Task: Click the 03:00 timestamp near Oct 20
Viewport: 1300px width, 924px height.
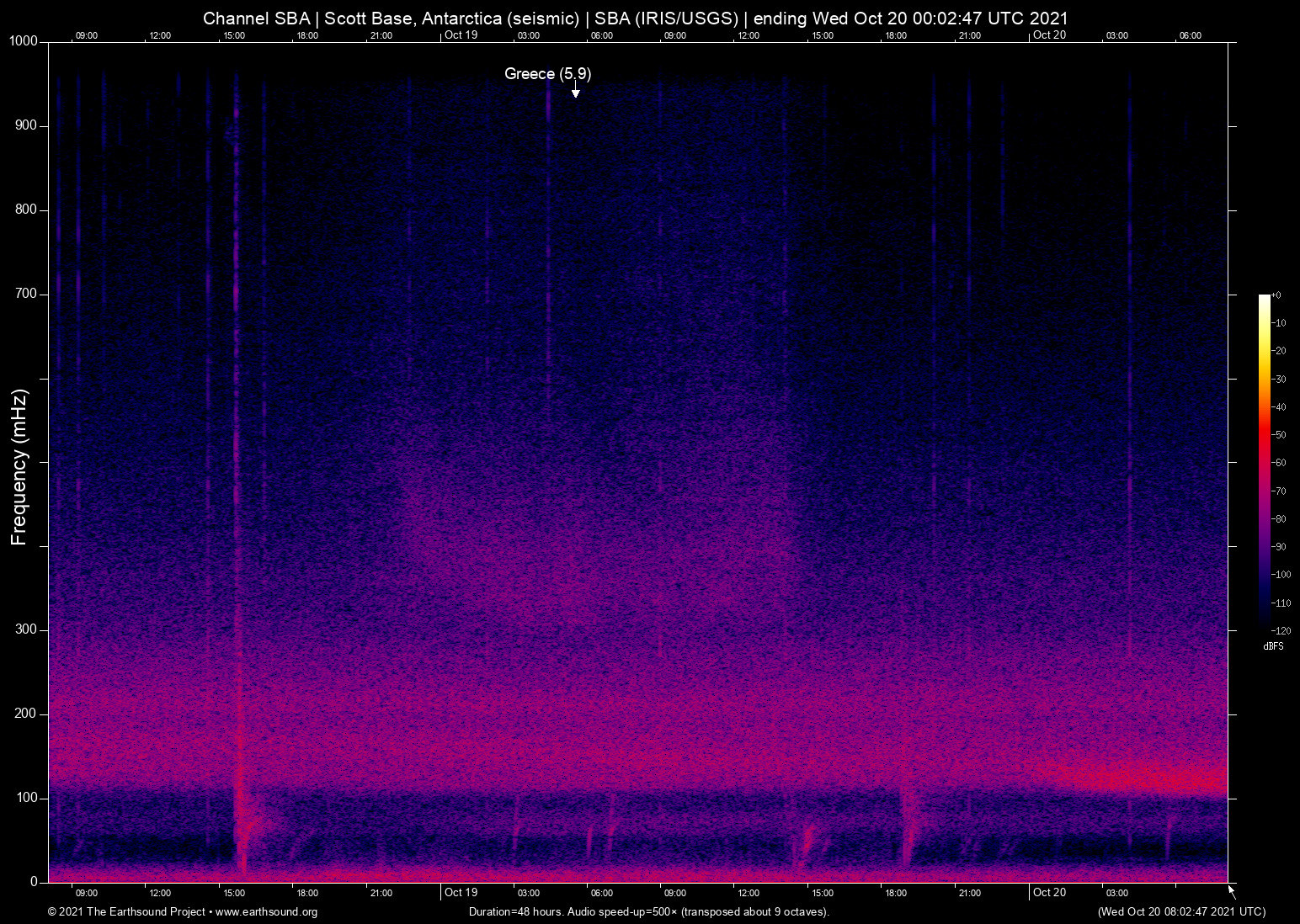Action: click(1117, 893)
